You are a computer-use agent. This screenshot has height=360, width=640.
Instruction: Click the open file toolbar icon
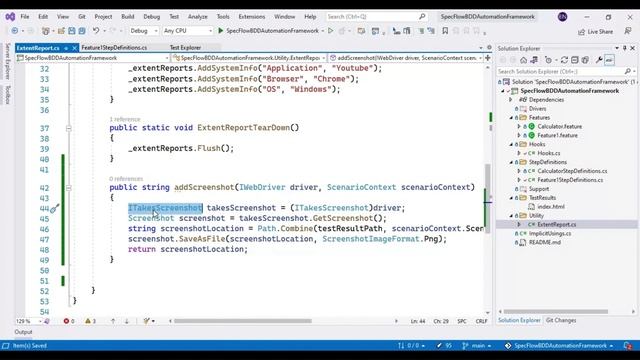[61, 31]
